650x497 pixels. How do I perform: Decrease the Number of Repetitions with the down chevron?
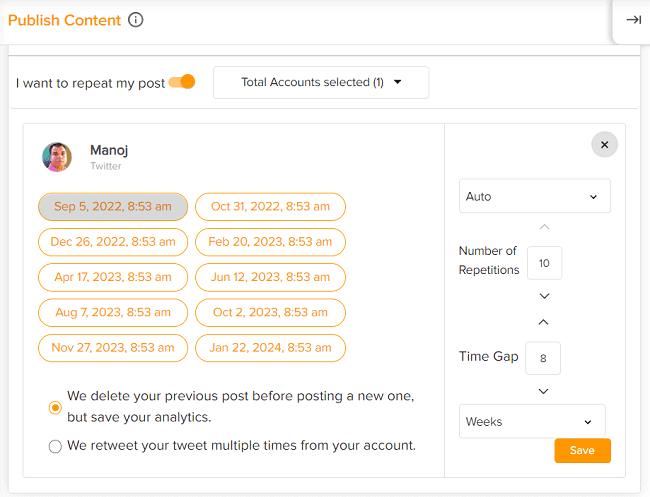(x=544, y=296)
